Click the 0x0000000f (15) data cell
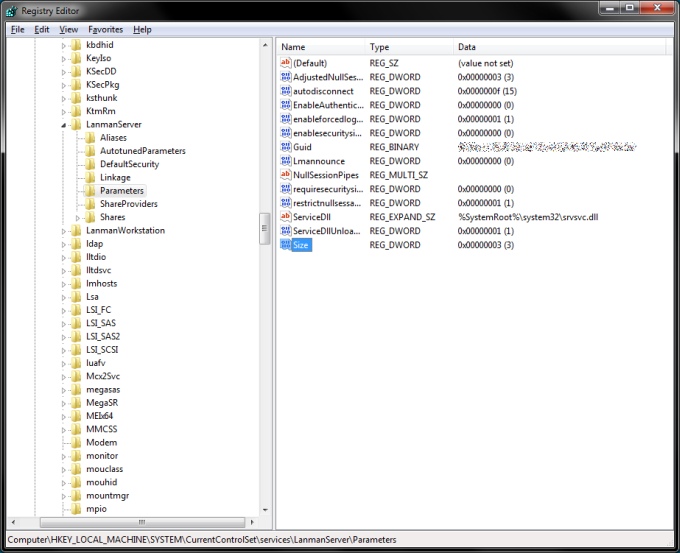Image resolution: width=680 pixels, height=553 pixels. (x=487, y=91)
